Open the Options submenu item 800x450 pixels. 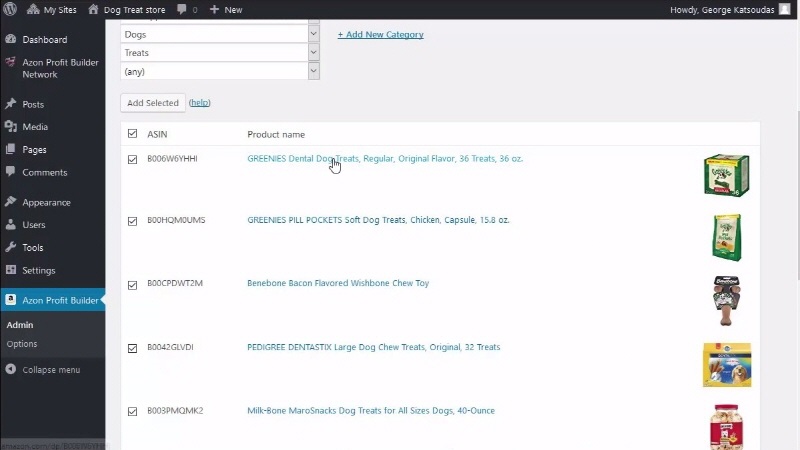point(22,344)
